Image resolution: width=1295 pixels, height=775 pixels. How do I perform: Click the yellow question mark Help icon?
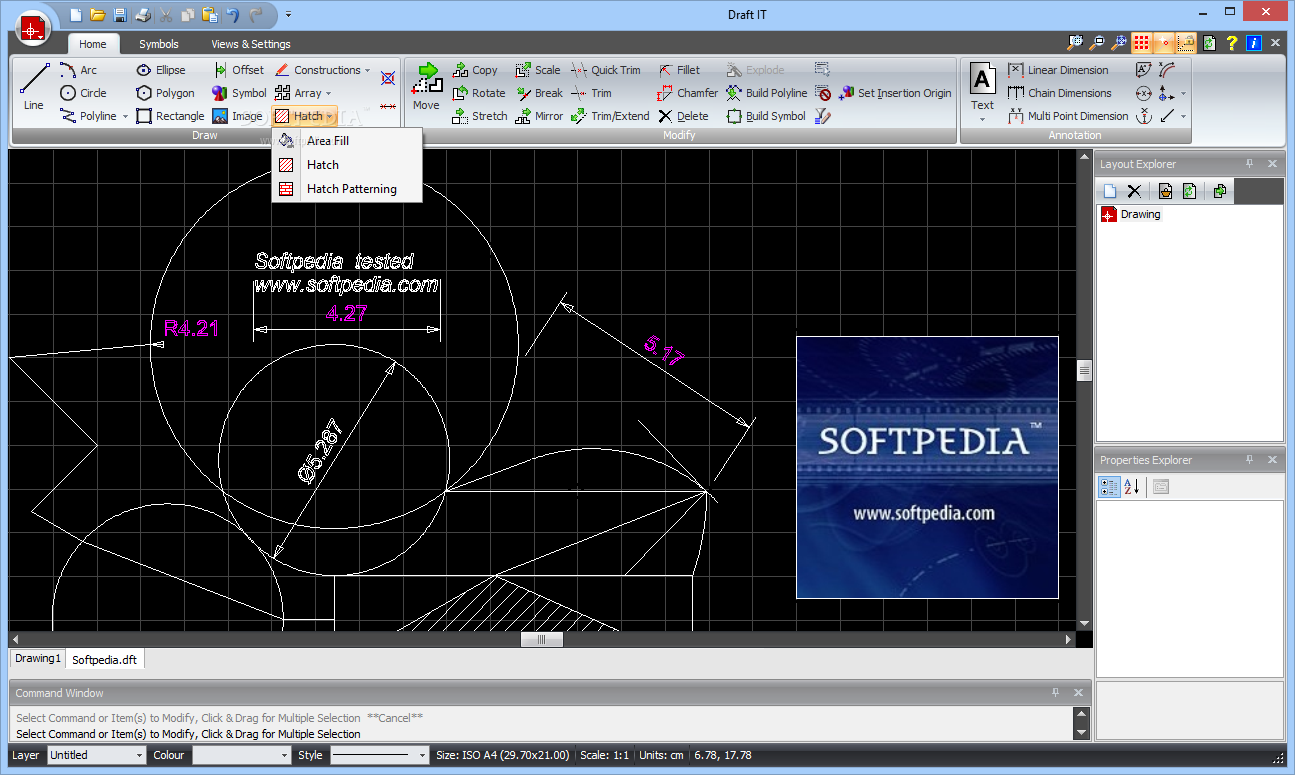[1232, 43]
